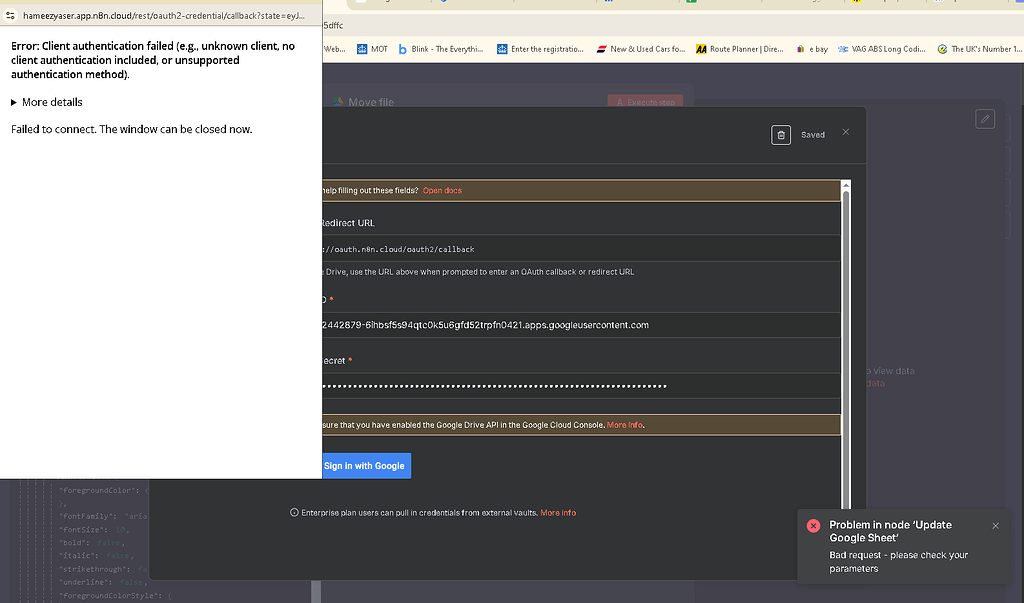Click the site information icon in the address bar
1024x603 pixels.
coord(10,15)
